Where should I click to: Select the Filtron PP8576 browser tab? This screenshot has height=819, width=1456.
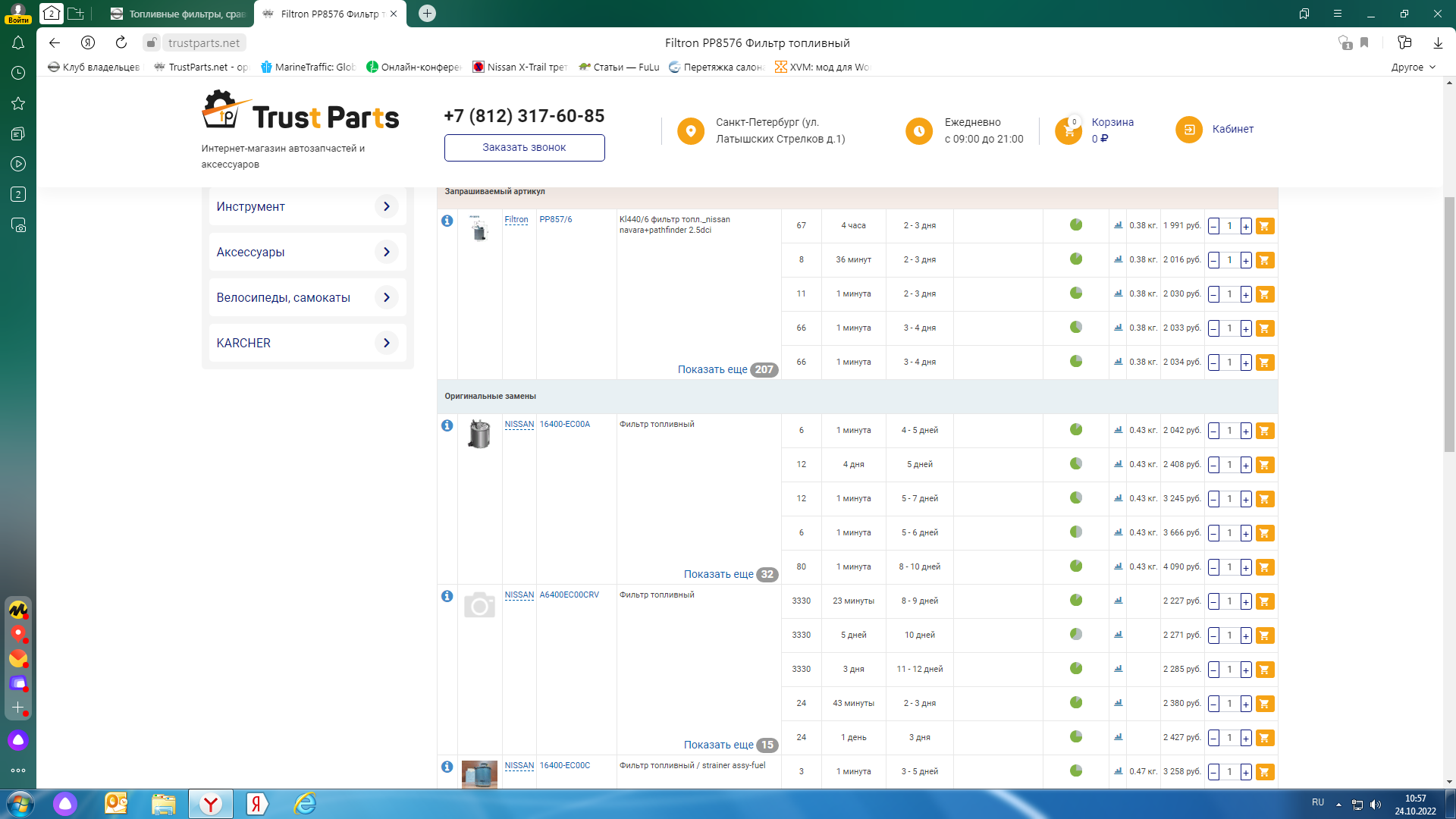pyautogui.click(x=329, y=14)
